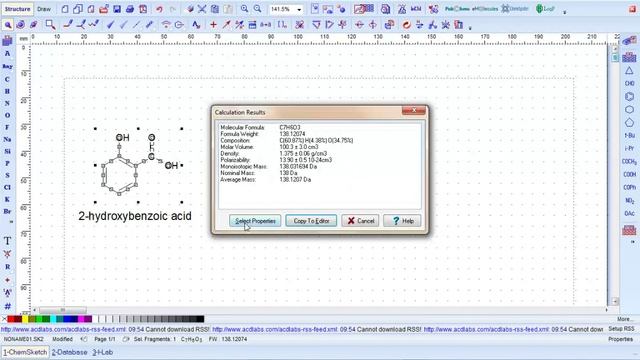Switch to Draw mode
Screen dimensions: 640x360
44,9
